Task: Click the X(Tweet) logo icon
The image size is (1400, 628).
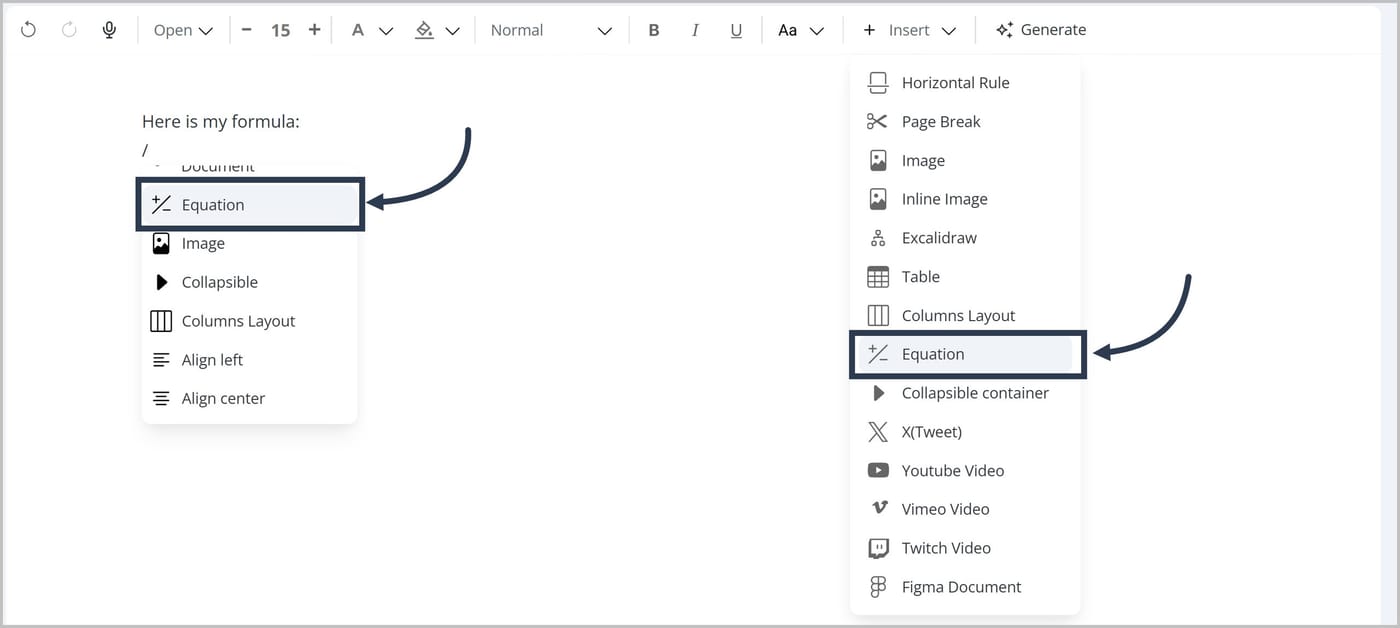Action: tap(878, 432)
